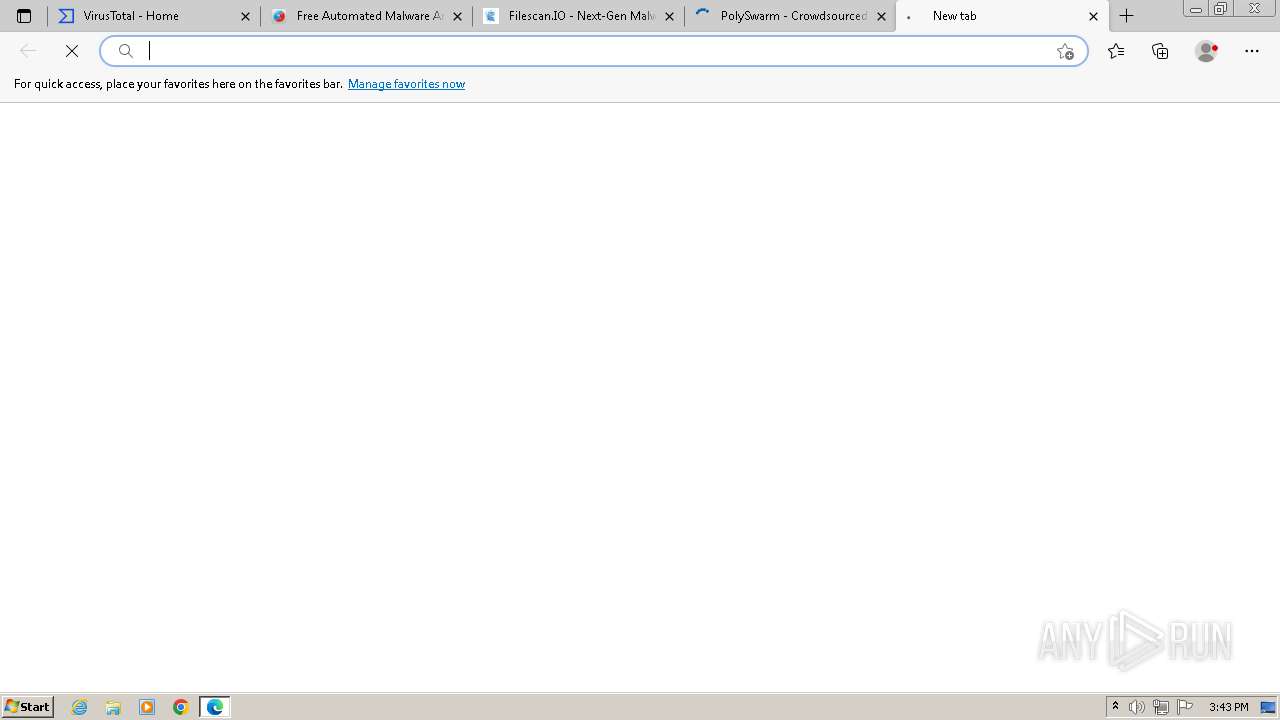Switch to the VirusTotal - Home tab
The width and height of the screenshot is (1280, 720).
point(154,16)
